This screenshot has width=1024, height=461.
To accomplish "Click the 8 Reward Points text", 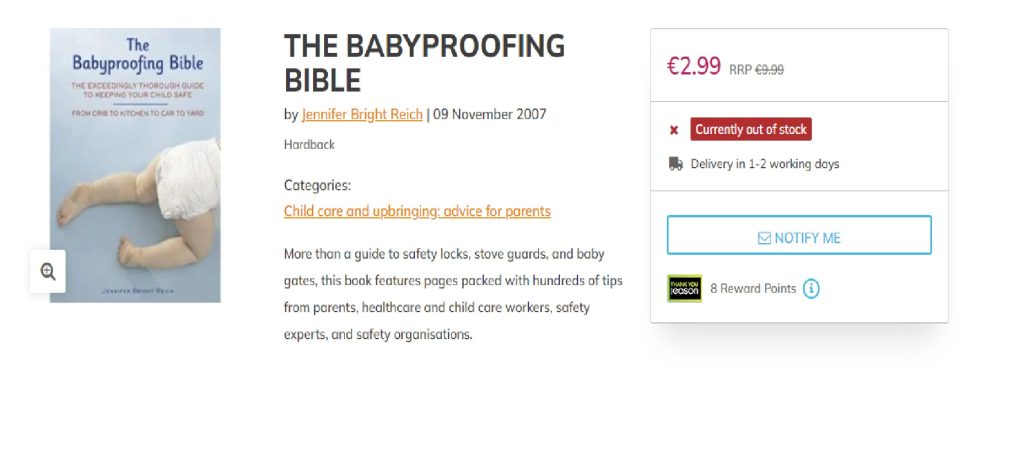I will pyautogui.click(x=753, y=289).
